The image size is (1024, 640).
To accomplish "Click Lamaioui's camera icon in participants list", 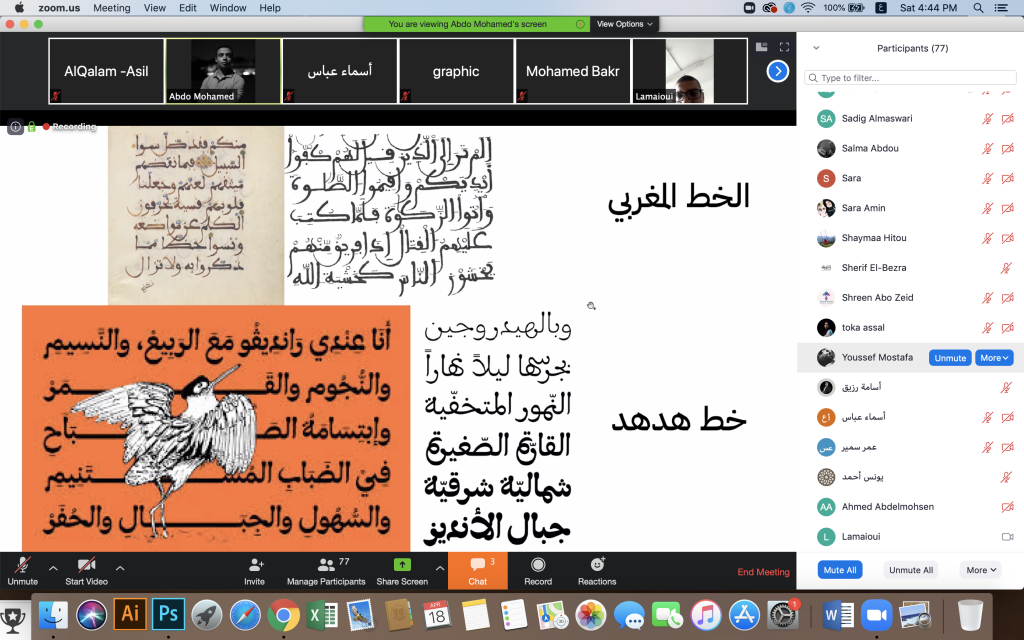I will coord(1008,537).
